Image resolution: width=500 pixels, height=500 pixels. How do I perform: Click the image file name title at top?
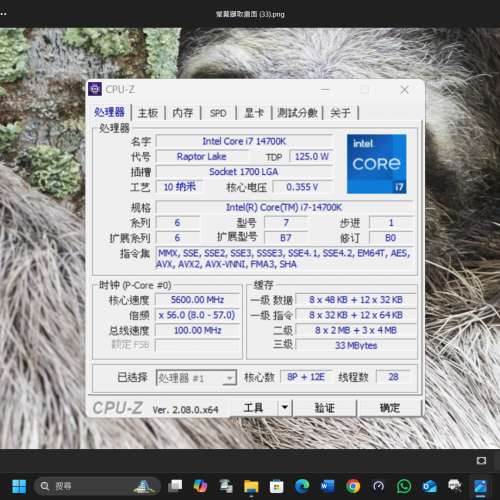250,14
